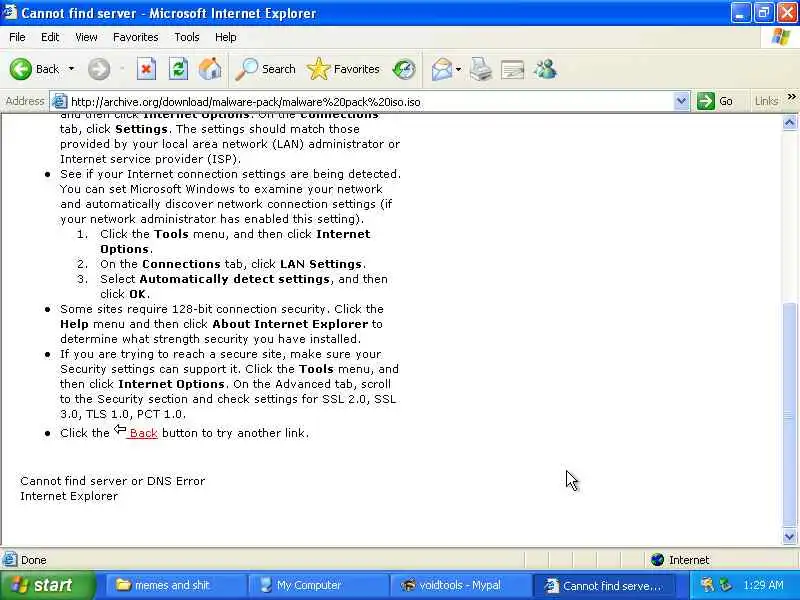Open the History clock icon
This screenshot has width=800, height=600.
pyautogui.click(x=404, y=69)
